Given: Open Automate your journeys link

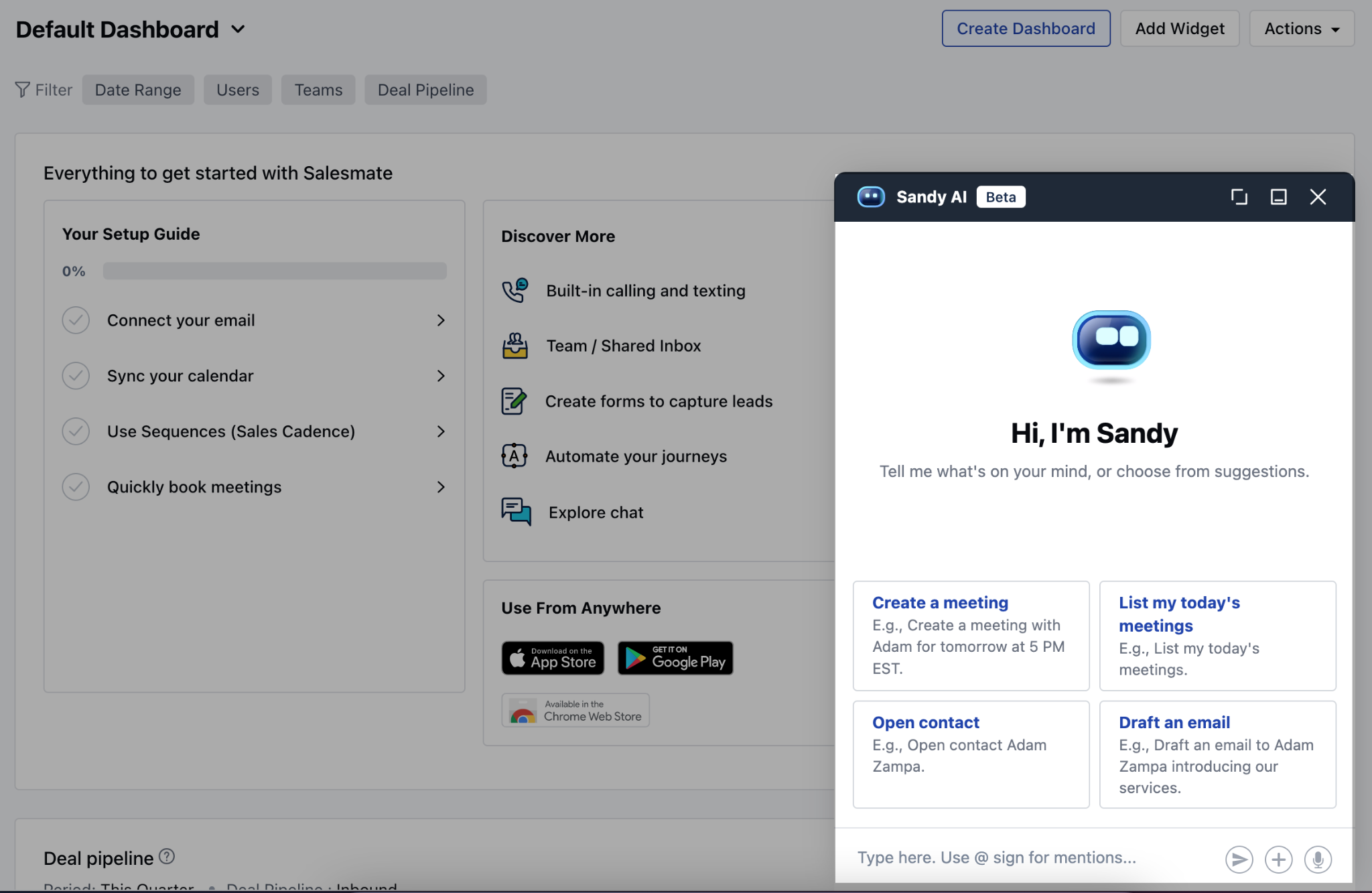Looking at the screenshot, I should point(636,456).
